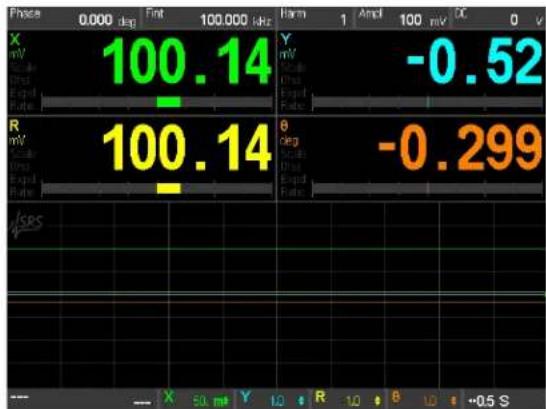Tap the DC 0 V offset field
The image size is (546, 409).
tap(499, 19)
